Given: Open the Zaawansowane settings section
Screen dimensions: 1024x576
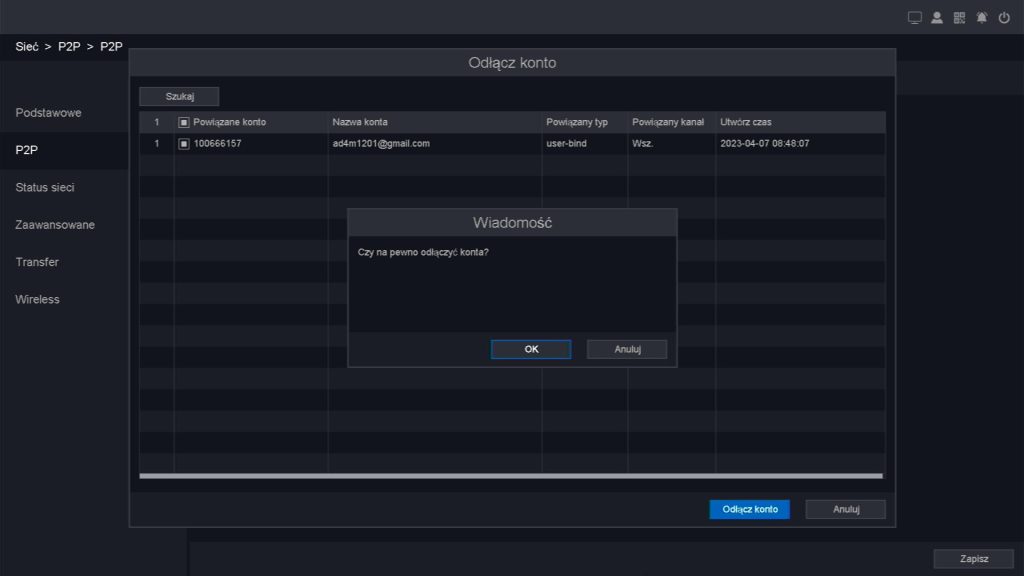Looking at the screenshot, I should (55, 225).
